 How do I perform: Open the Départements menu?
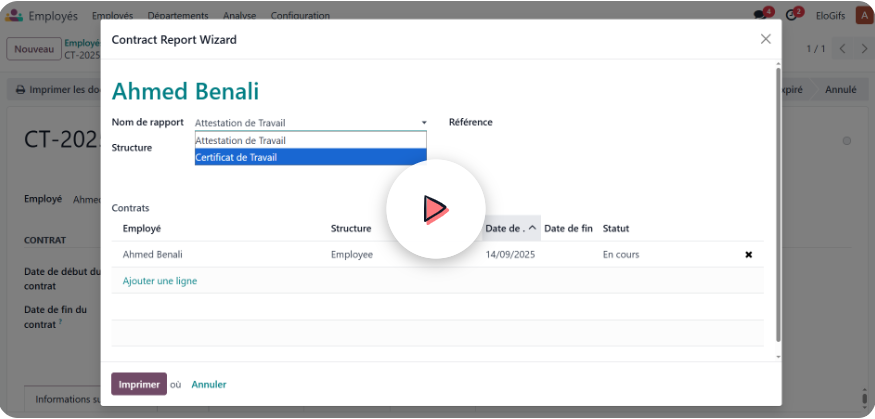click(x=177, y=16)
